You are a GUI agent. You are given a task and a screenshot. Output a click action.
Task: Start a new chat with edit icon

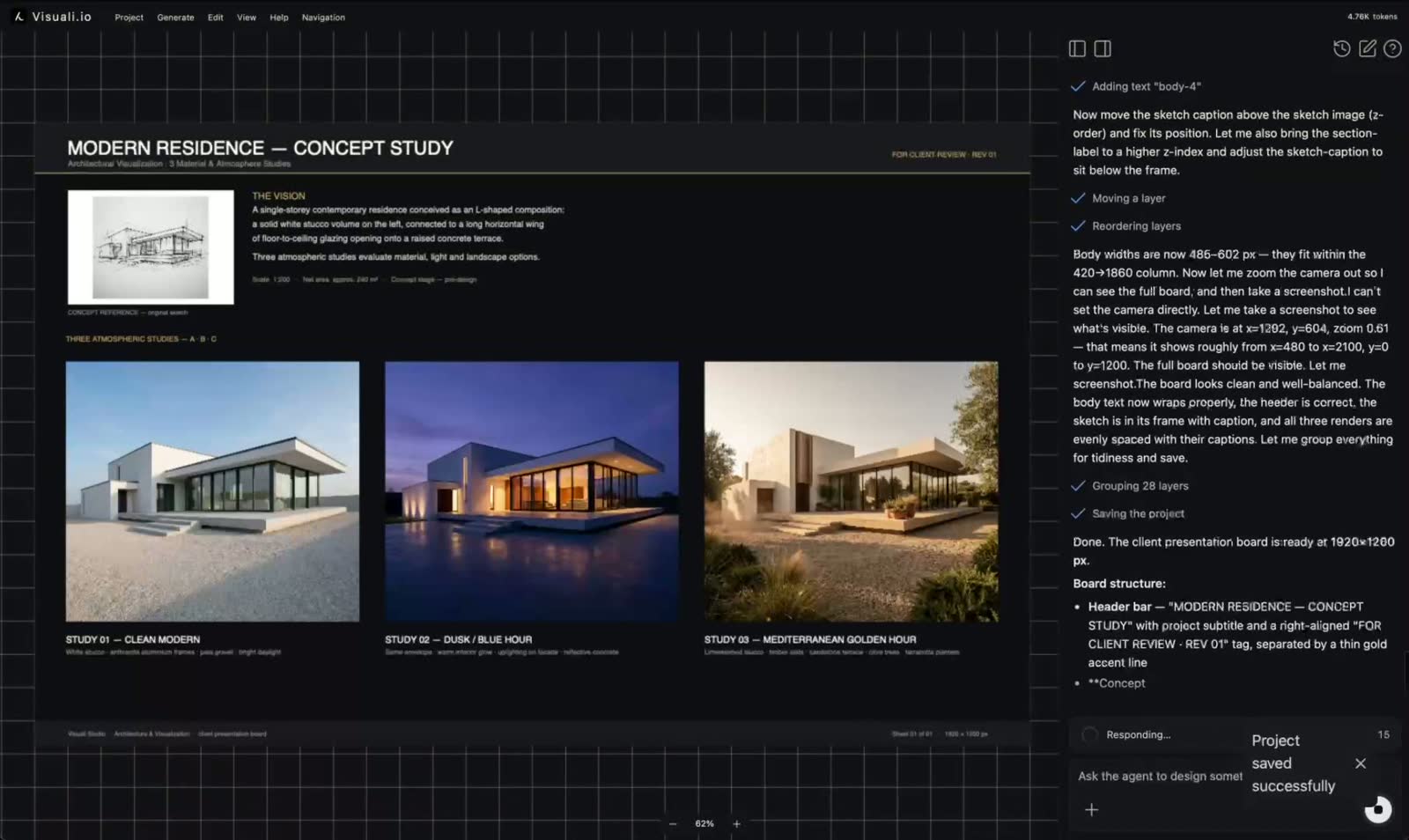[1367, 48]
